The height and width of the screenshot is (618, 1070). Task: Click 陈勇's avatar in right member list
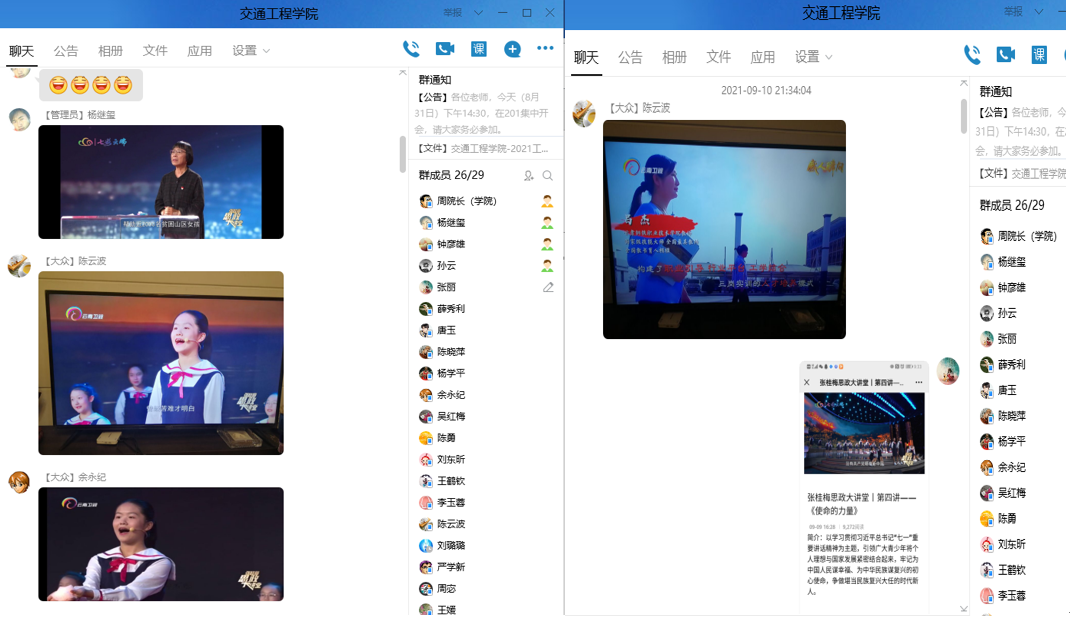(x=987, y=518)
